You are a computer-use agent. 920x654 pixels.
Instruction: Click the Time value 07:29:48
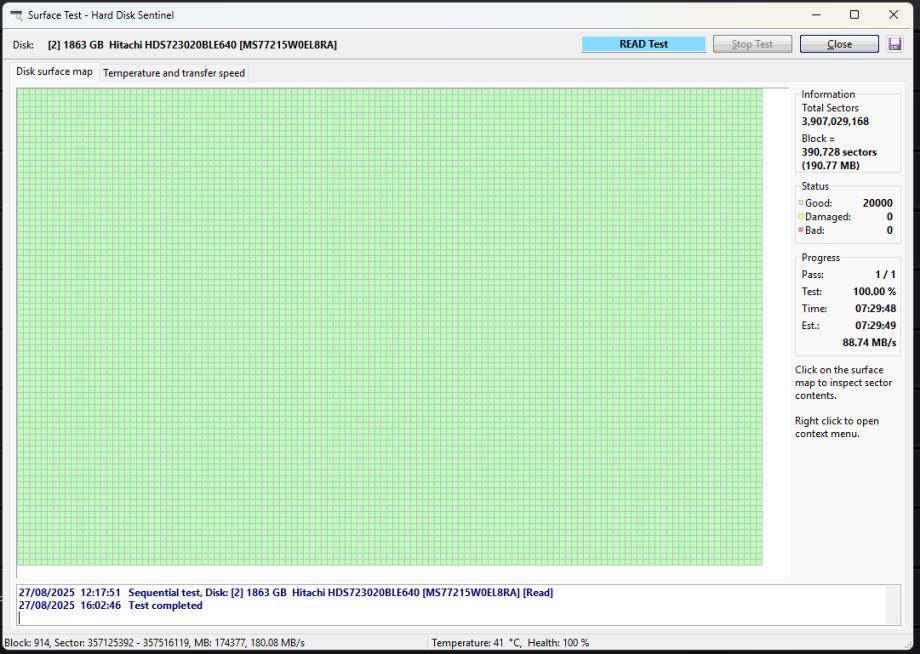(x=875, y=309)
